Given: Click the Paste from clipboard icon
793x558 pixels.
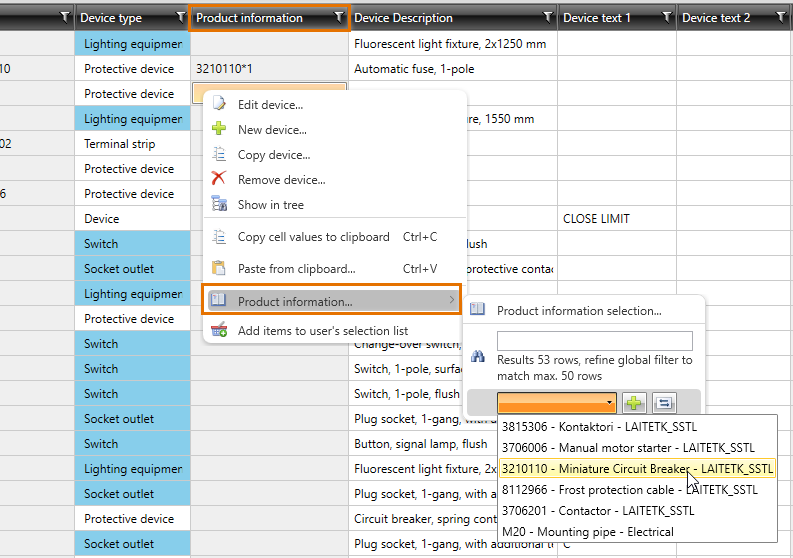Looking at the screenshot, I should [x=219, y=269].
